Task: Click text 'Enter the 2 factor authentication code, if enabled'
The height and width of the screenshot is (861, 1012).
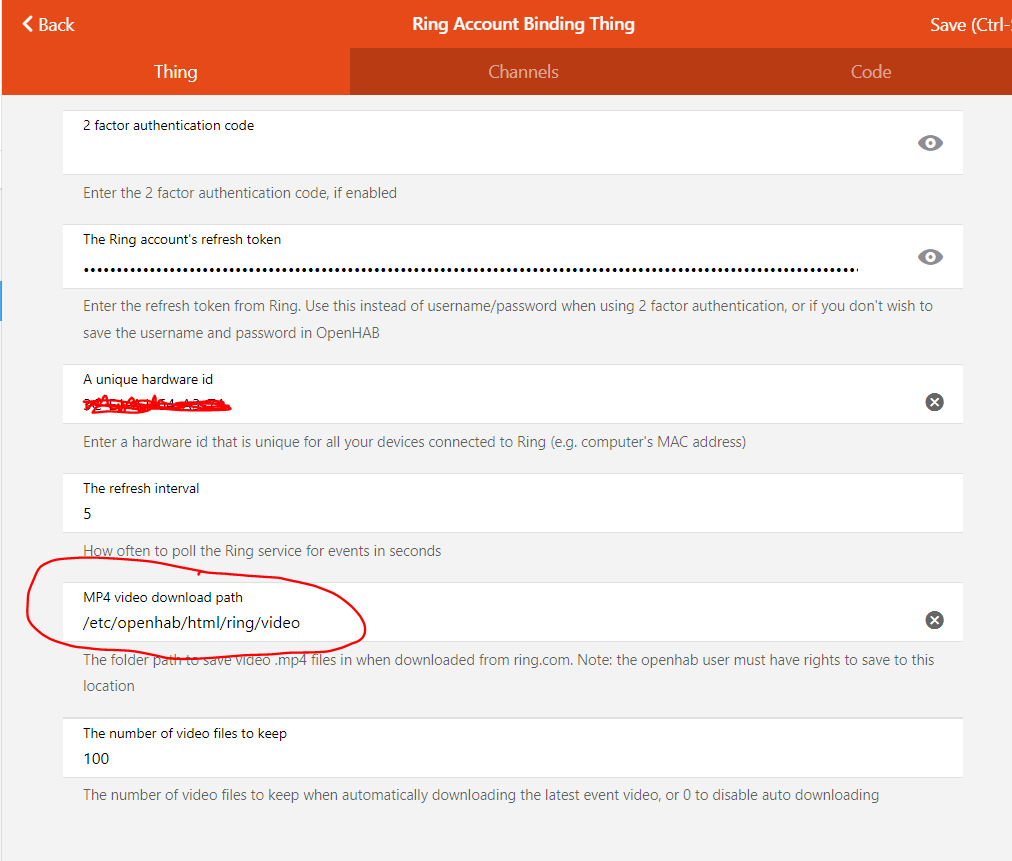Action: [x=240, y=193]
